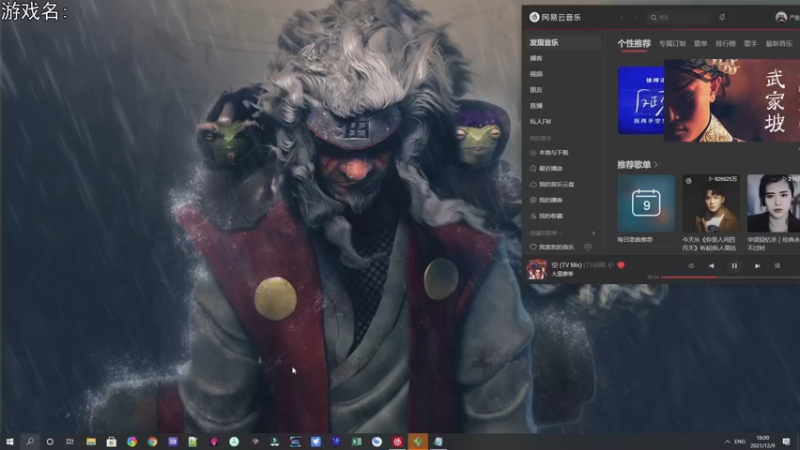Open File Explorer from the taskbar
Viewport: 800px width, 450px height.
click(x=91, y=441)
